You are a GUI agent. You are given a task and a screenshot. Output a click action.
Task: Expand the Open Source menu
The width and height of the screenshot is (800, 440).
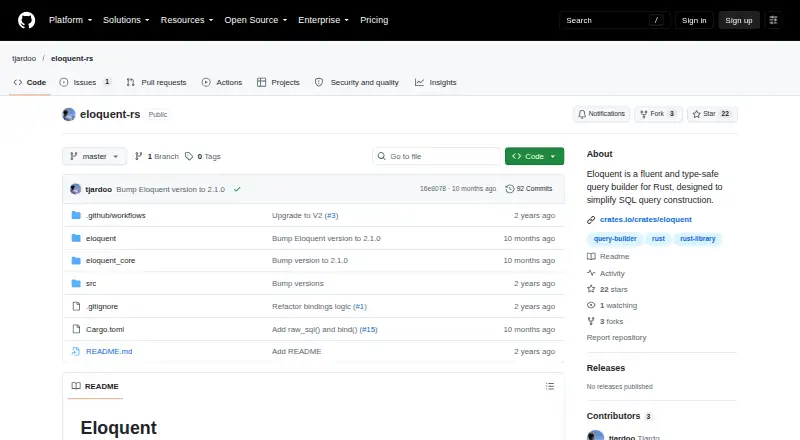point(256,20)
